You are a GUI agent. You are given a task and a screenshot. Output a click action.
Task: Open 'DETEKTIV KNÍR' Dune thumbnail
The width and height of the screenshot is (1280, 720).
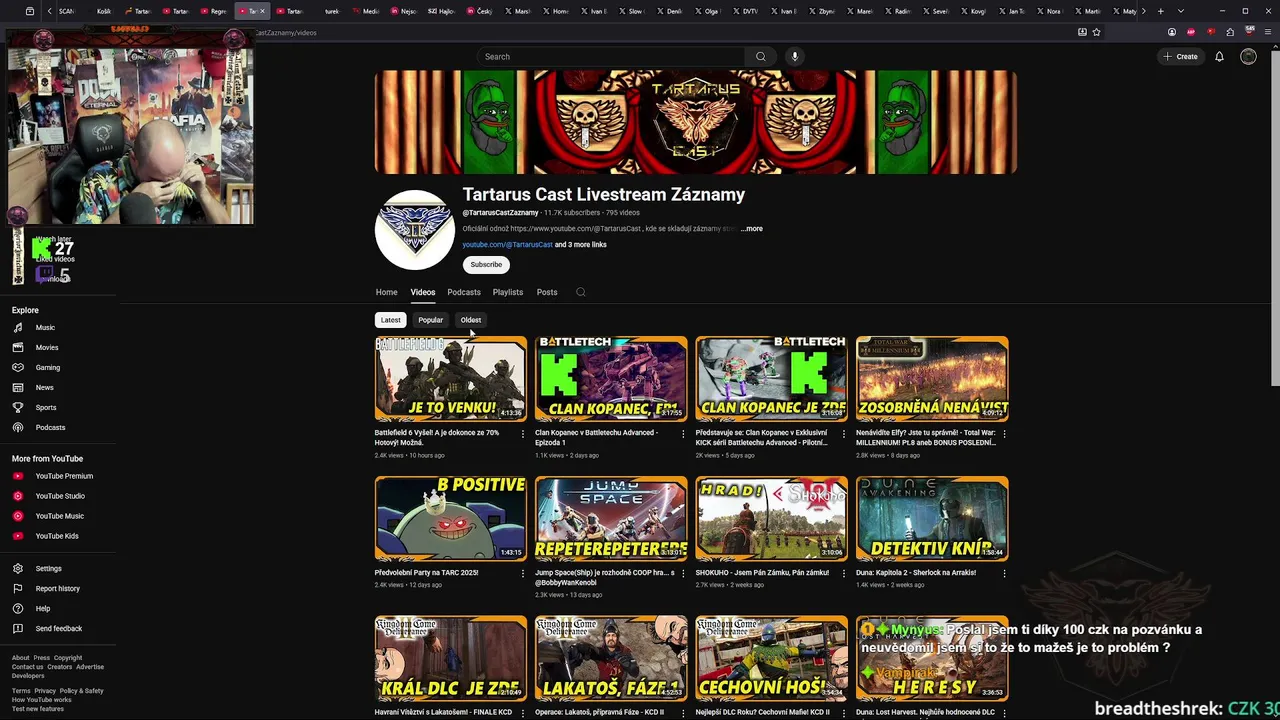[x=932, y=519]
